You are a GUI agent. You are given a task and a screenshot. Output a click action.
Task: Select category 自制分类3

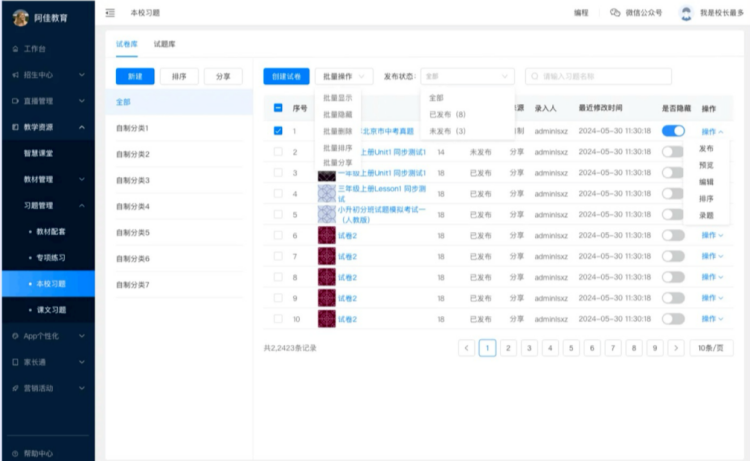coord(132,180)
